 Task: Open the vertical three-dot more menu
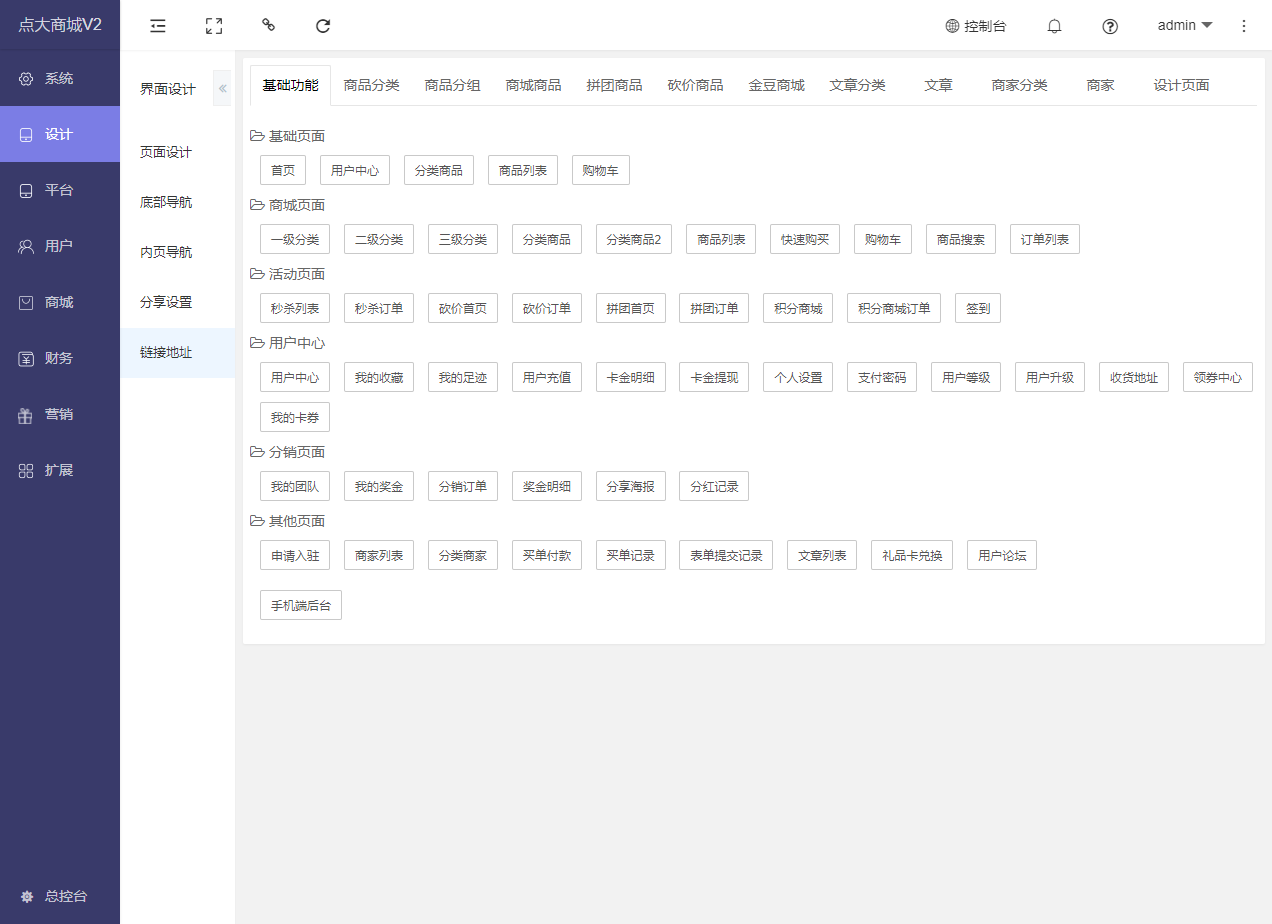1244,26
